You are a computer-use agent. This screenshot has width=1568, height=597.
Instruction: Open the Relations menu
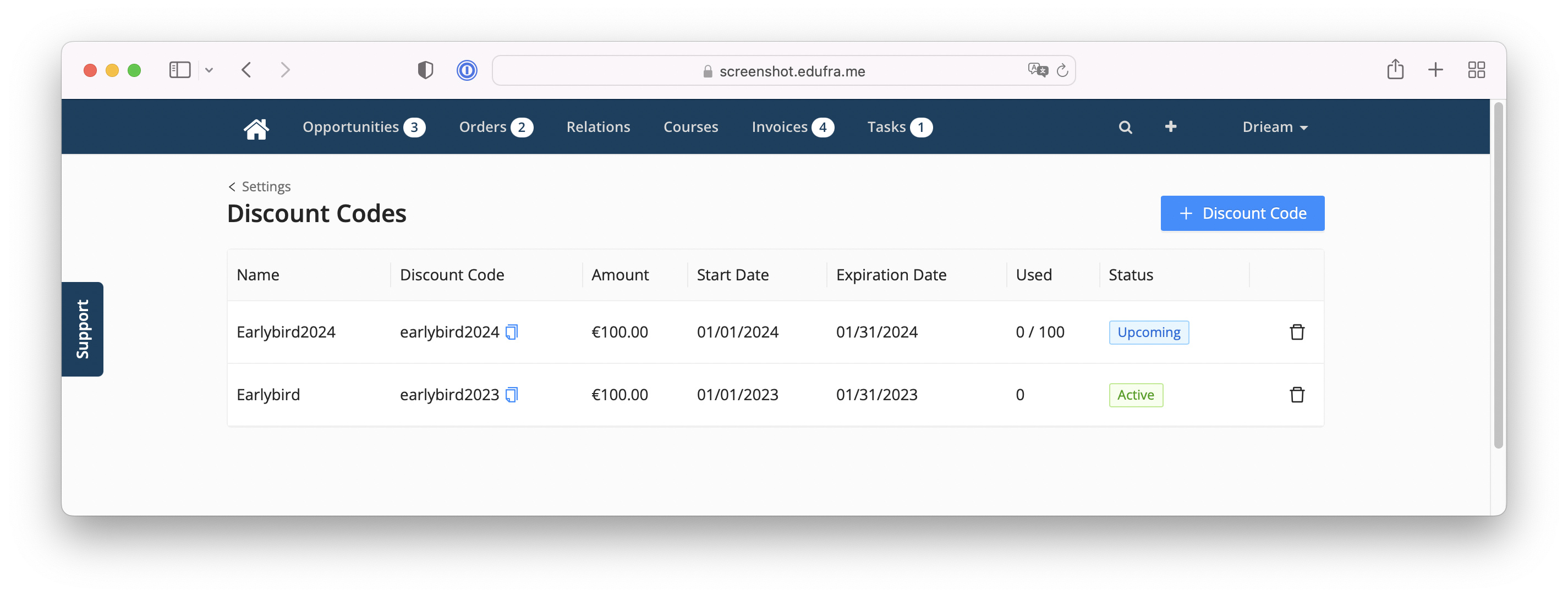[x=597, y=126]
